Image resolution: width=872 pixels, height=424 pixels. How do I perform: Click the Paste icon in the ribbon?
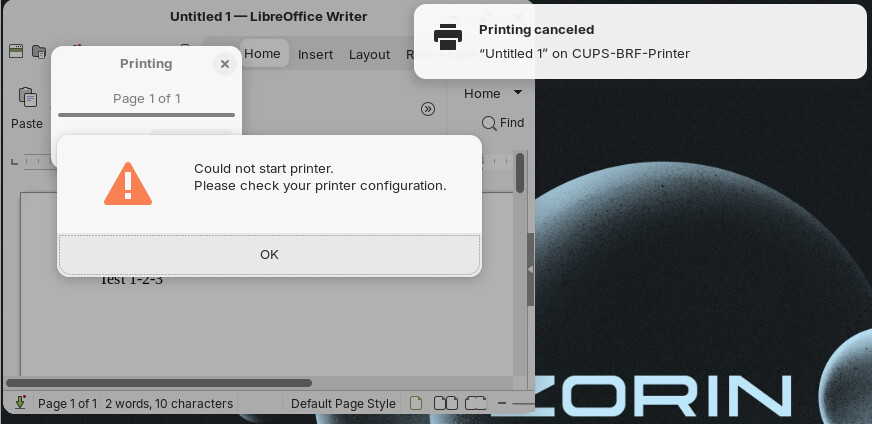click(x=27, y=99)
